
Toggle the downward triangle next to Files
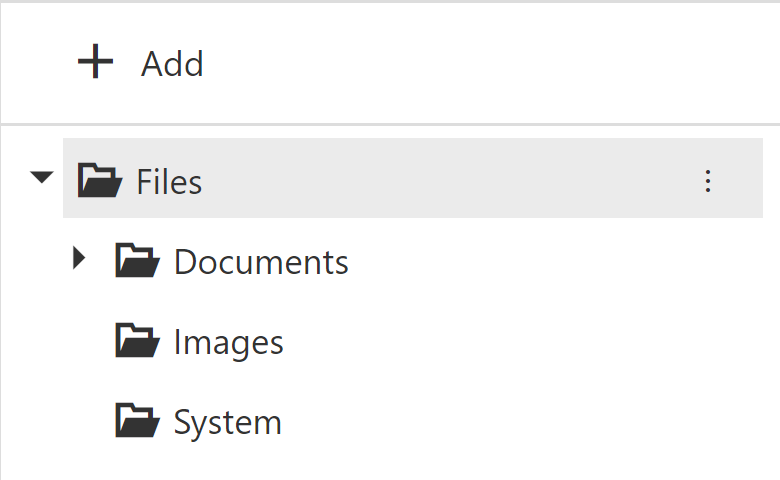pyautogui.click(x=42, y=177)
